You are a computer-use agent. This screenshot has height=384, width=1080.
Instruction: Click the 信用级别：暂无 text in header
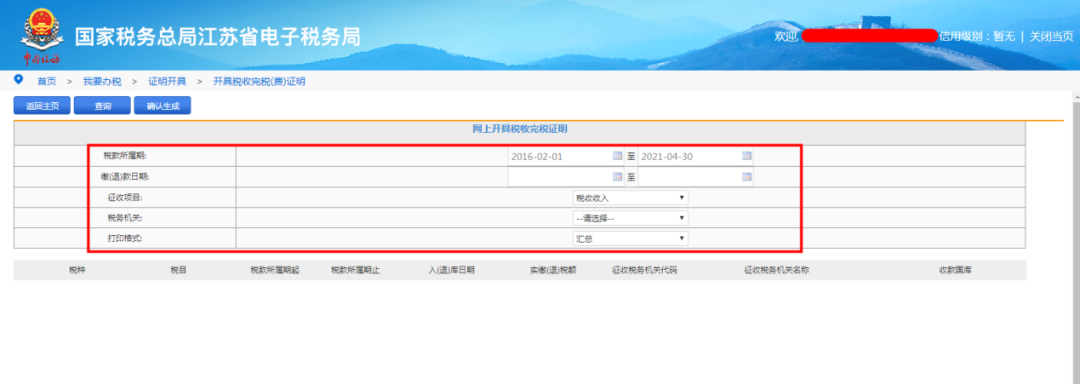(977, 36)
